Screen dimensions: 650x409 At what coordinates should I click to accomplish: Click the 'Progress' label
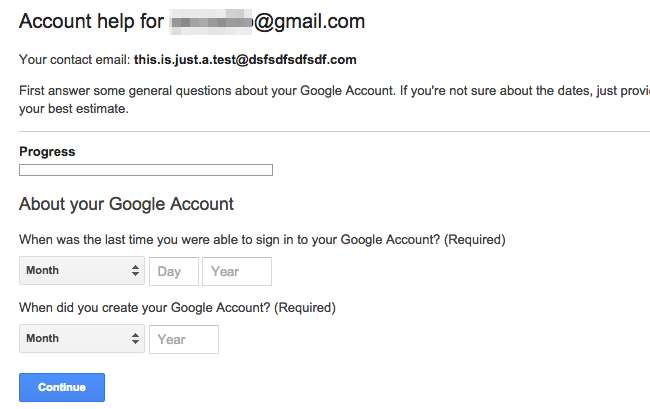pos(47,152)
